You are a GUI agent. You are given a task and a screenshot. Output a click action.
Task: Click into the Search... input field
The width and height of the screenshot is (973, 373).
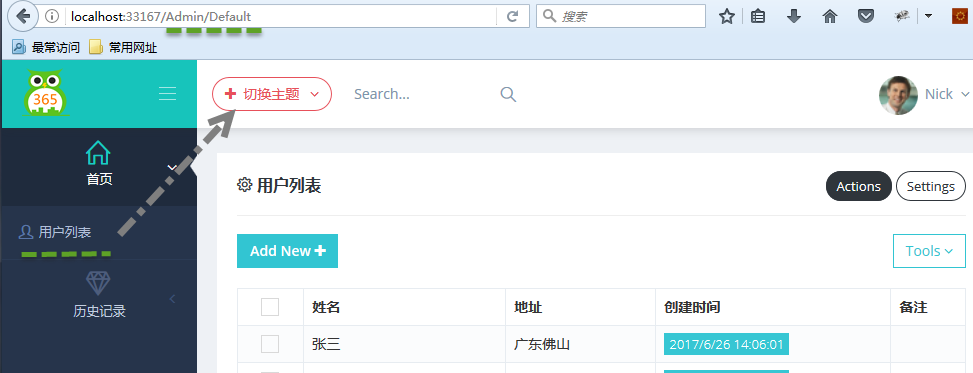click(422, 94)
